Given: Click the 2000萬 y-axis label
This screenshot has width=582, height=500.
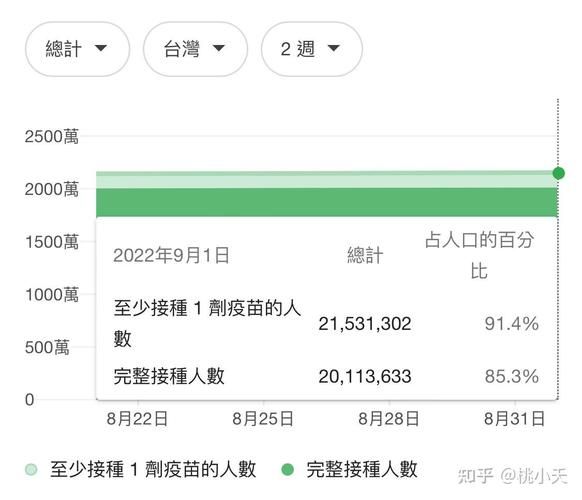Looking at the screenshot, I should tap(52, 189).
